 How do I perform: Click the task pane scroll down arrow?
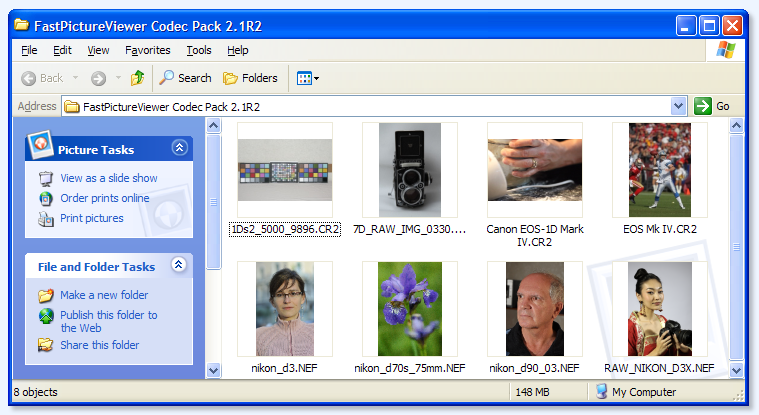pyautogui.click(x=213, y=370)
